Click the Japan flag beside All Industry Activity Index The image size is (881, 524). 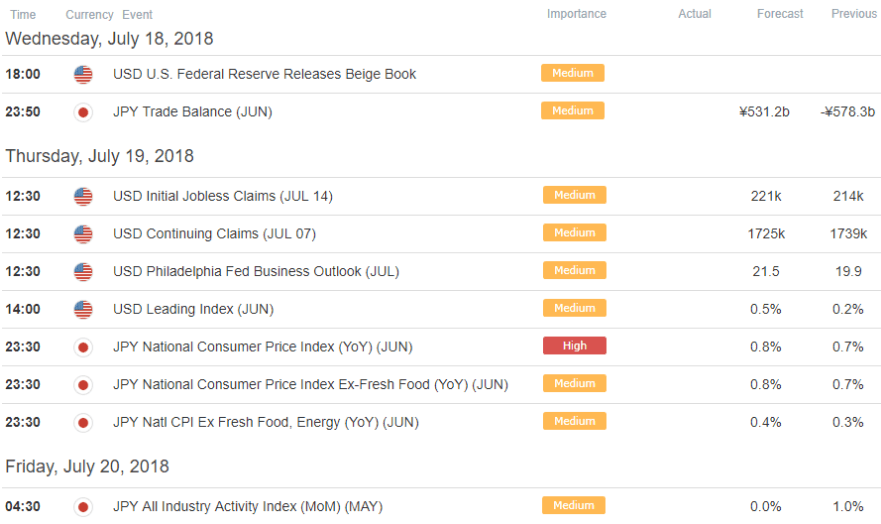point(83,507)
